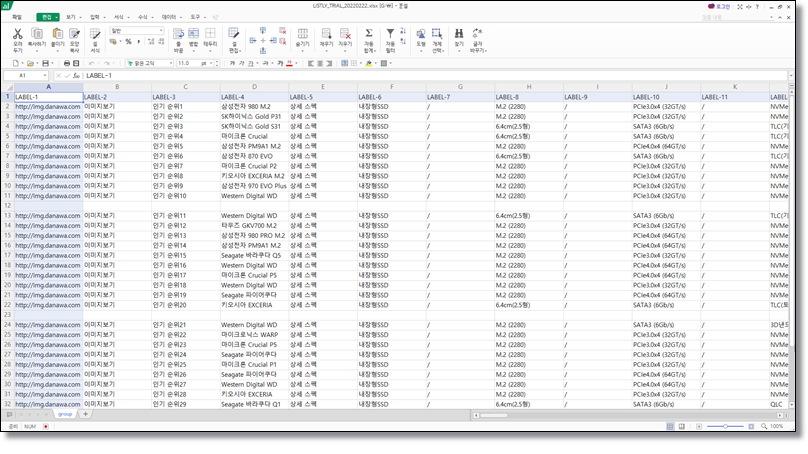Switch to page layout view in status bar
The height and width of the screenshot is (454, 808).
pyautogui.click(x=682, y=427)
